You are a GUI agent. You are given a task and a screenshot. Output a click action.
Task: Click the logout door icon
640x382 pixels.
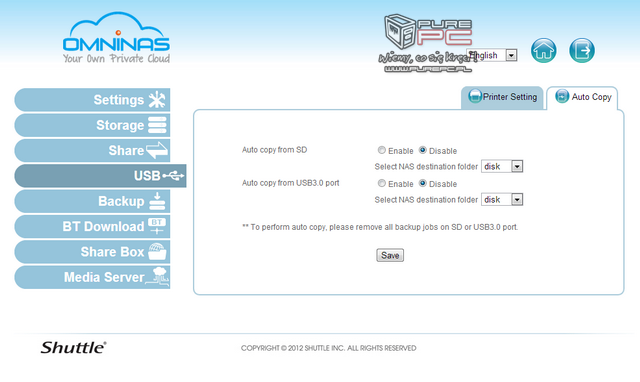582,51
